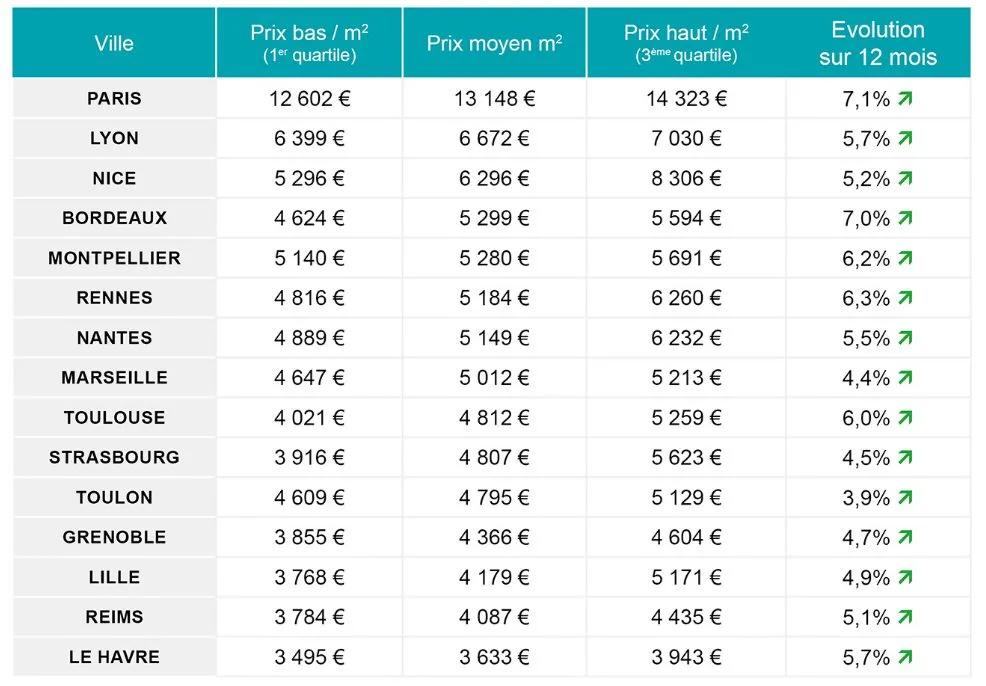Select the STRASBOURG city name cell

coord(114,457)
